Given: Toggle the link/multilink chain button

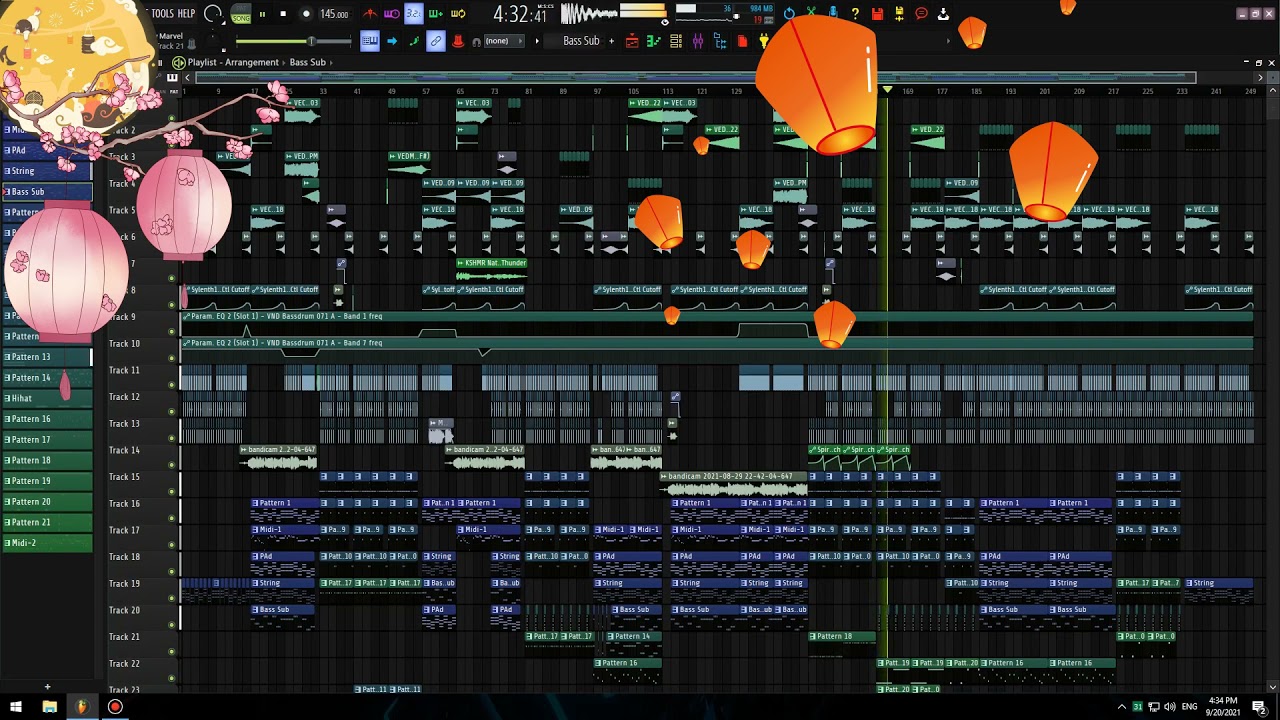Looking at the screenshot, I should click(x=436, y=41).
